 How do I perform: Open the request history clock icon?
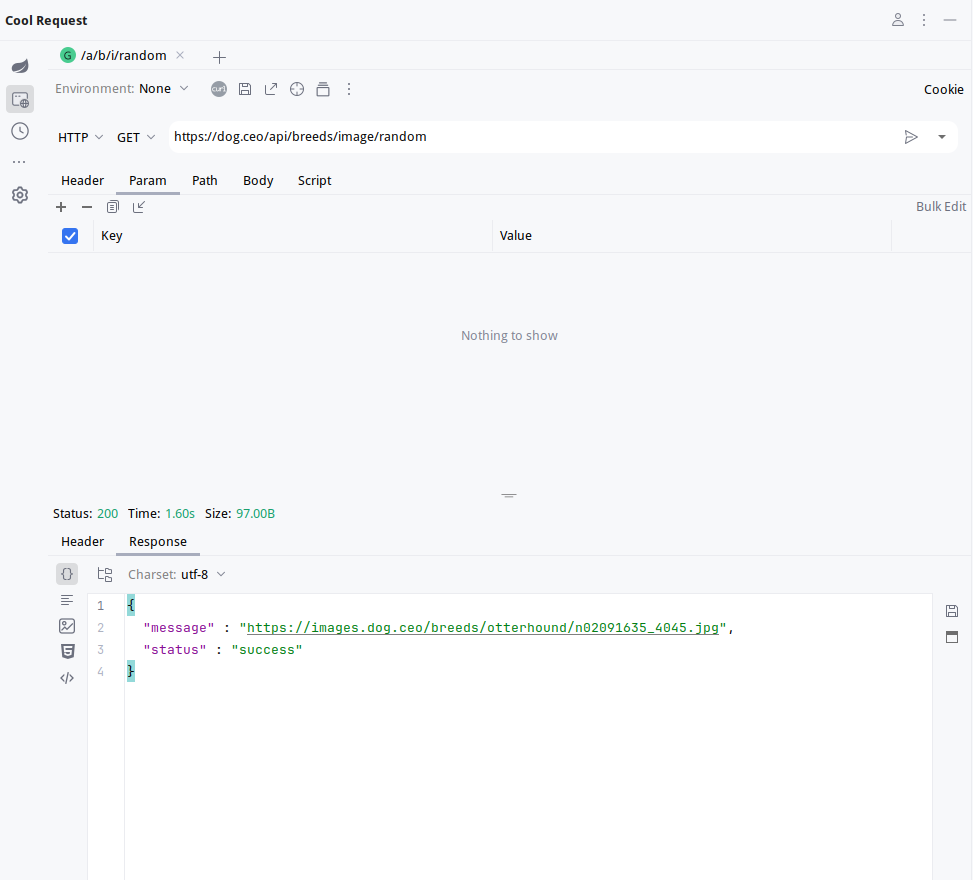pos(20,131)
